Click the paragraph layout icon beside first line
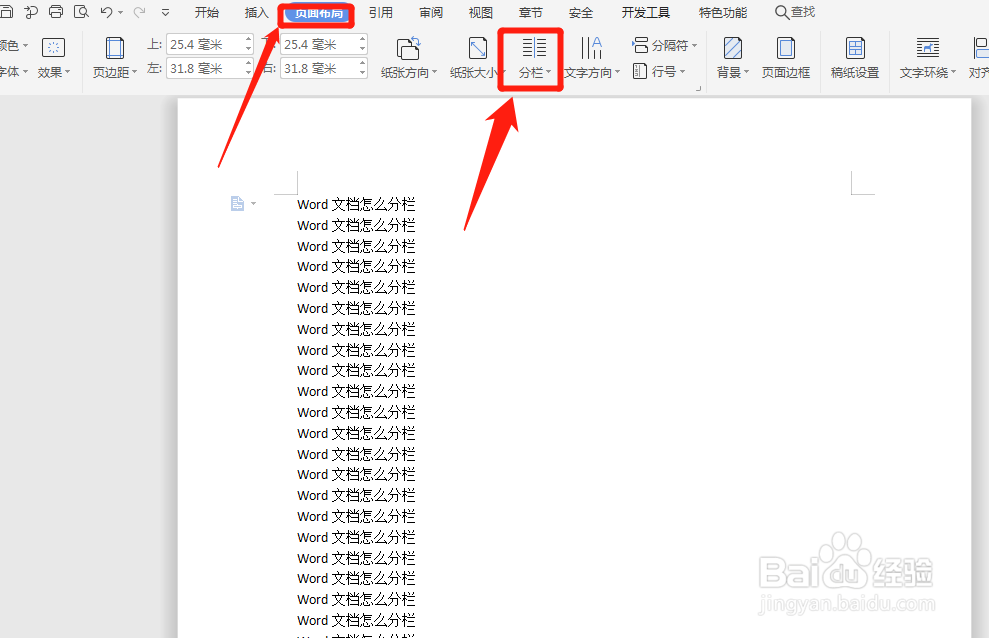This screenshot has width=989, height=638. [x=237, y=203]
